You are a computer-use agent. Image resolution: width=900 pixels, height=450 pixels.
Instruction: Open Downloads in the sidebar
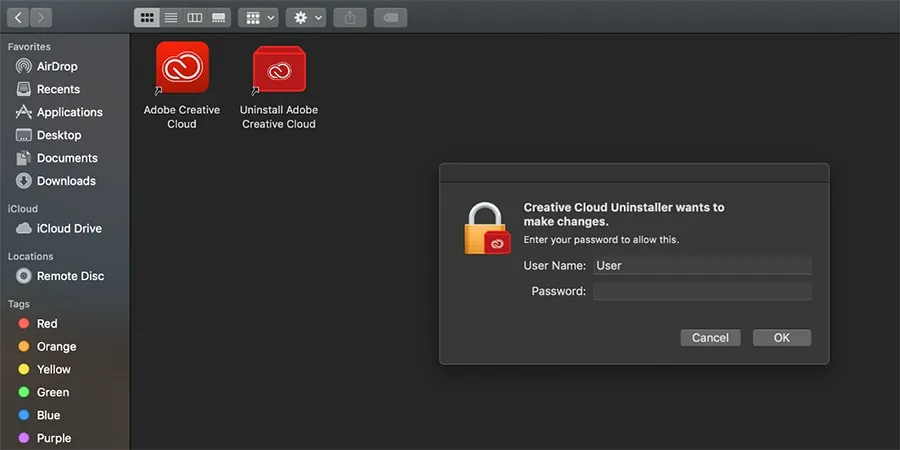(65, 181)
